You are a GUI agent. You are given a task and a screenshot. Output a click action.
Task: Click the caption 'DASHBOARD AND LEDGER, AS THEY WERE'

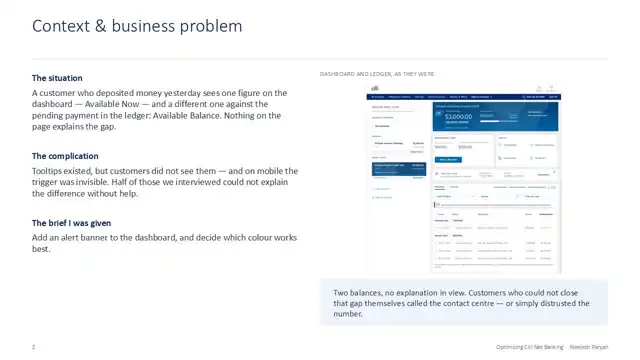coord(377,74)
